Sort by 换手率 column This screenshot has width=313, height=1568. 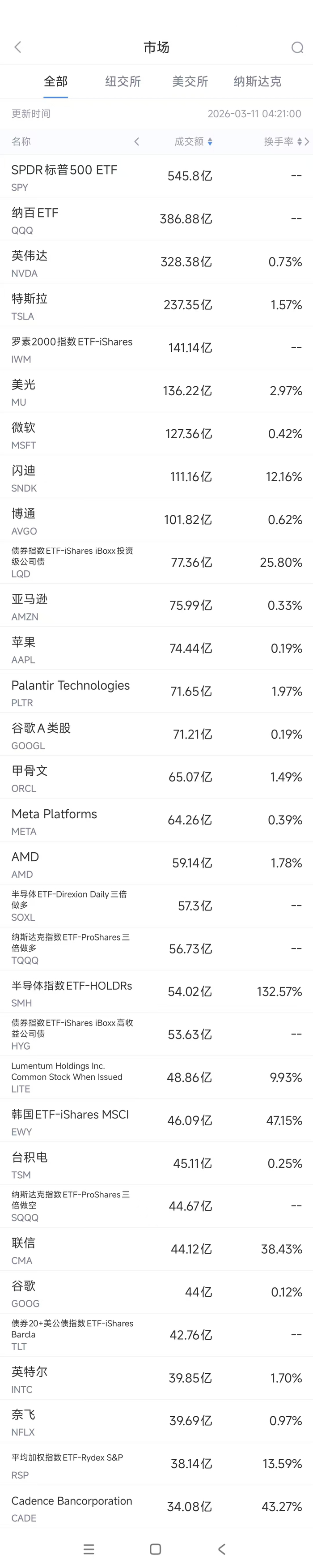coord(283,141)
